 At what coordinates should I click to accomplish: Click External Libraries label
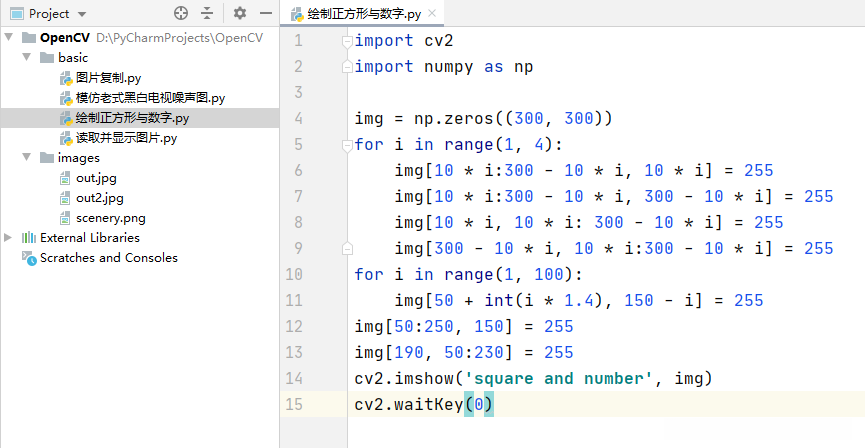90,238
